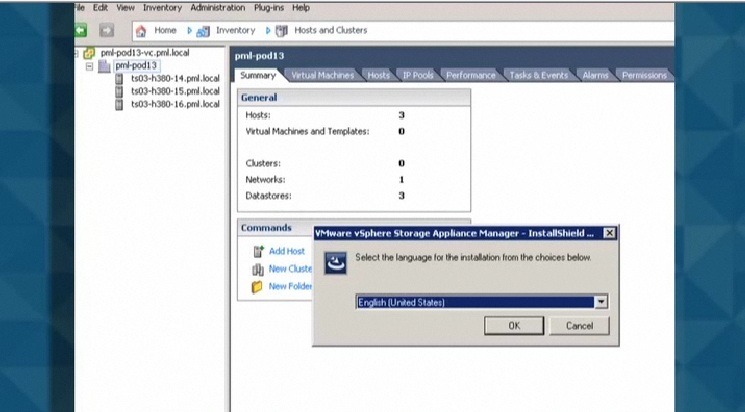Click OK in the language dialog

tap(514, 326)
